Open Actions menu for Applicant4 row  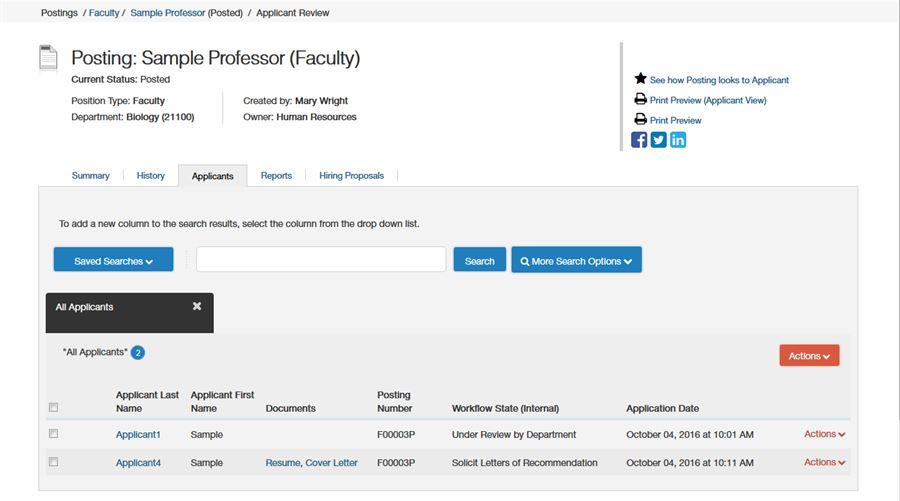pyautogui.click(x=824, y=462)
